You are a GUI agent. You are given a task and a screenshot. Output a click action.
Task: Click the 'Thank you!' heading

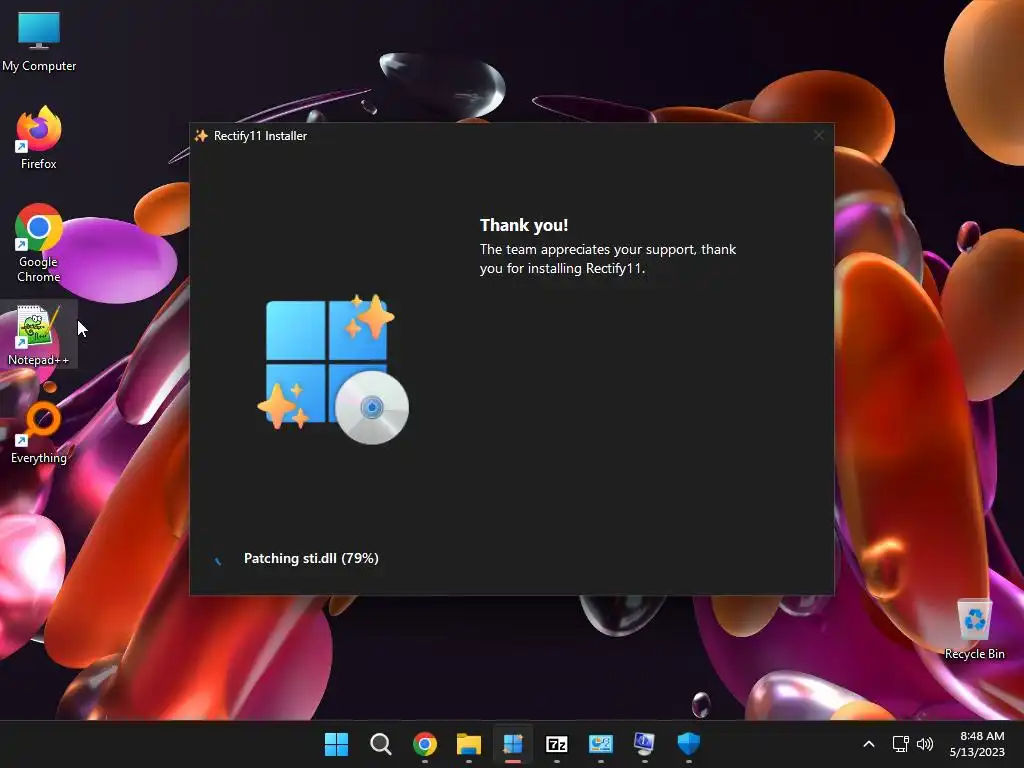(x=524, y=225)
